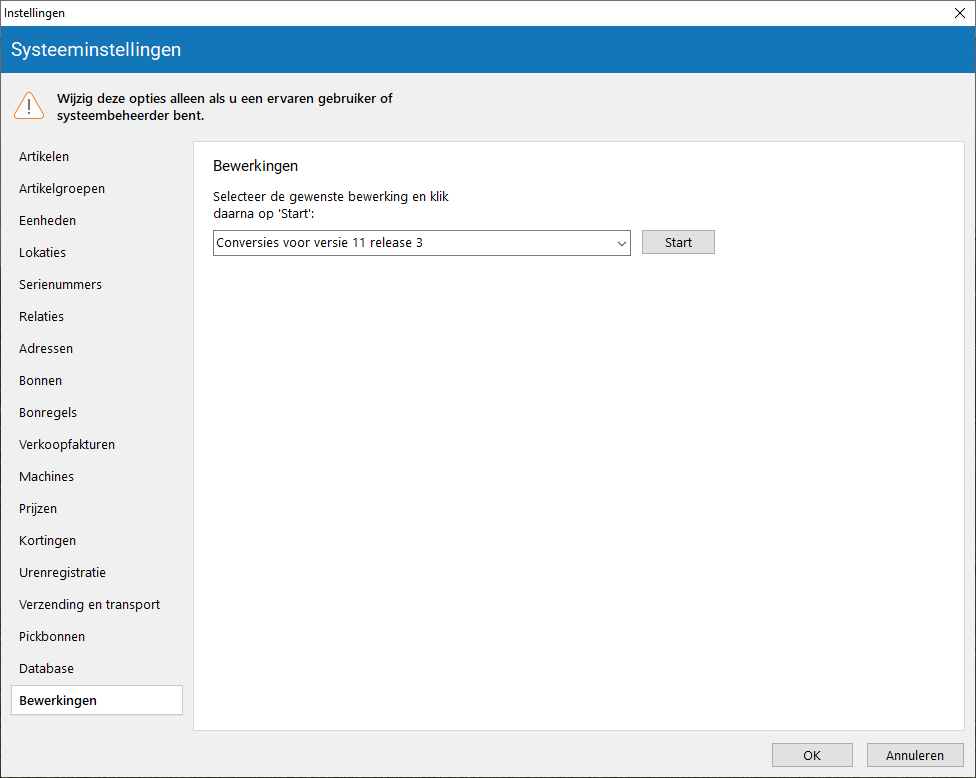
Task: Close the Instellingen dialog window
Action: [x=959, y=13]
